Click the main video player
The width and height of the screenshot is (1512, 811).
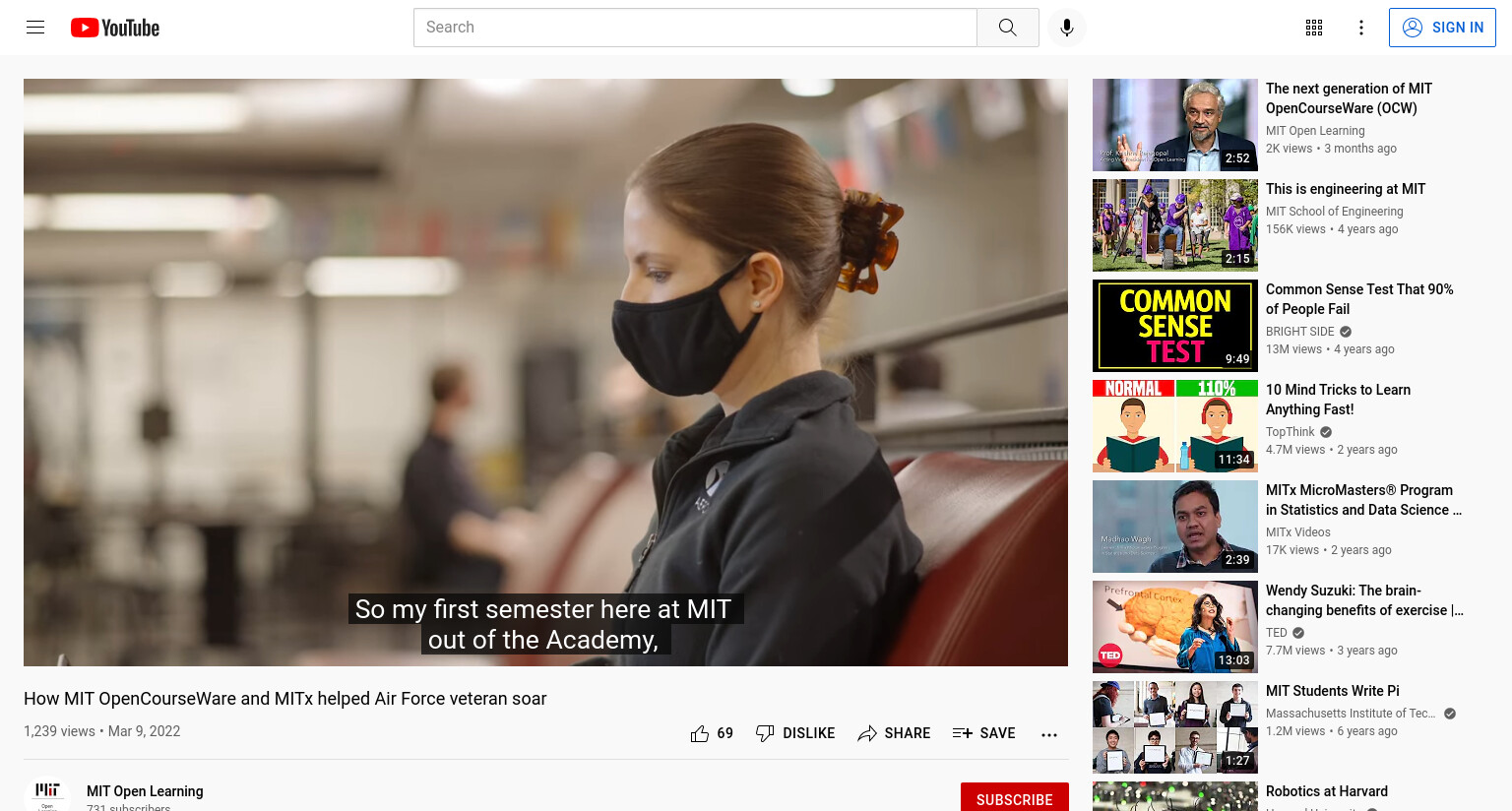pyautogui.click(x=545, y=372)
